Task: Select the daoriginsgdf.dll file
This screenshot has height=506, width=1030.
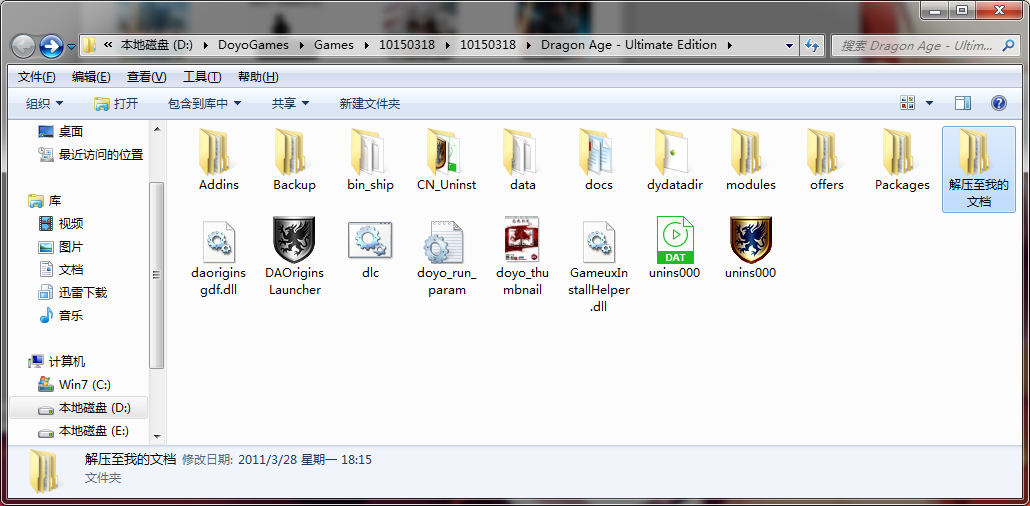Action: [x=219, y=257]
